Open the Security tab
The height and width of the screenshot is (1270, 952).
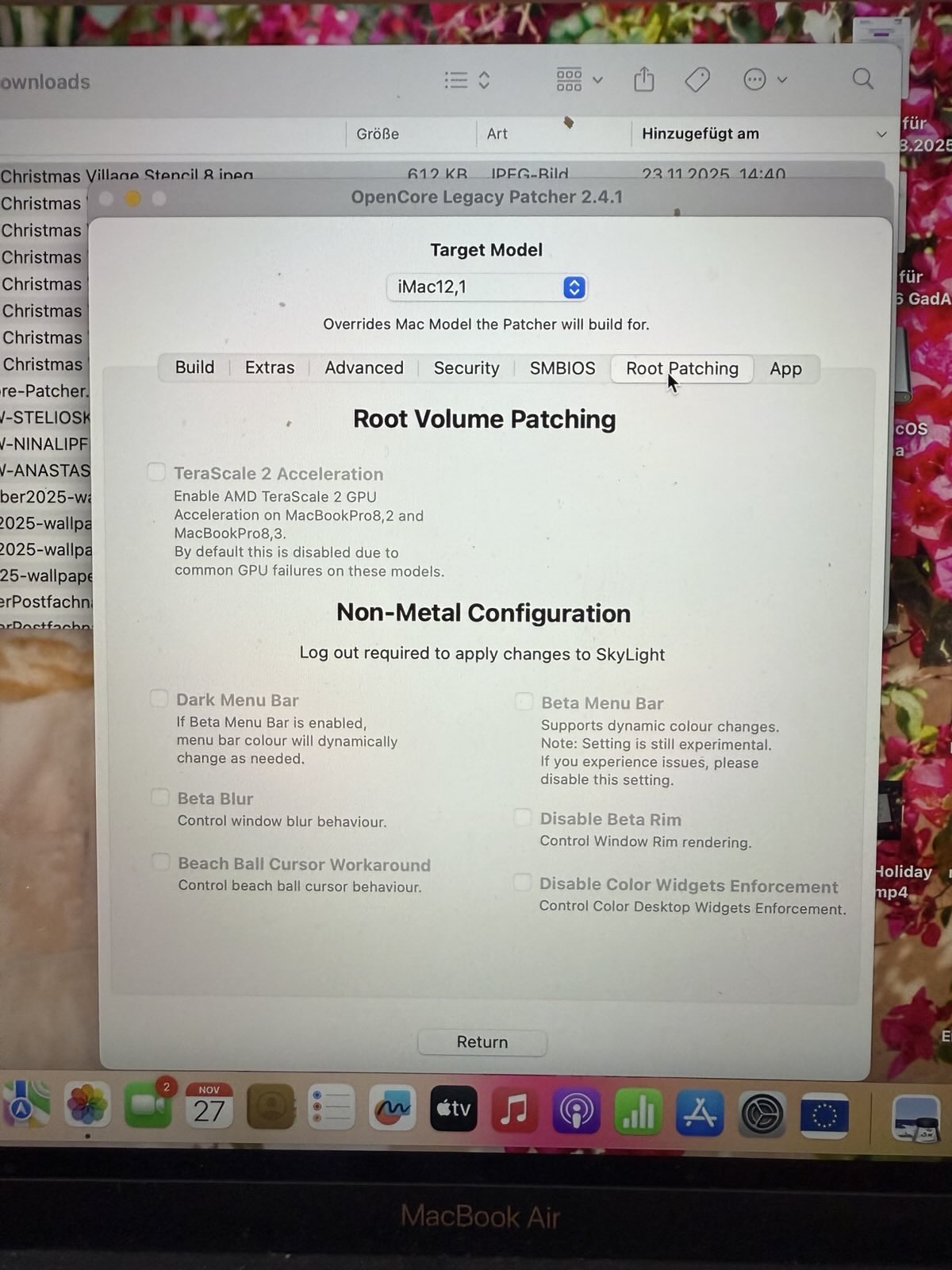466,368
